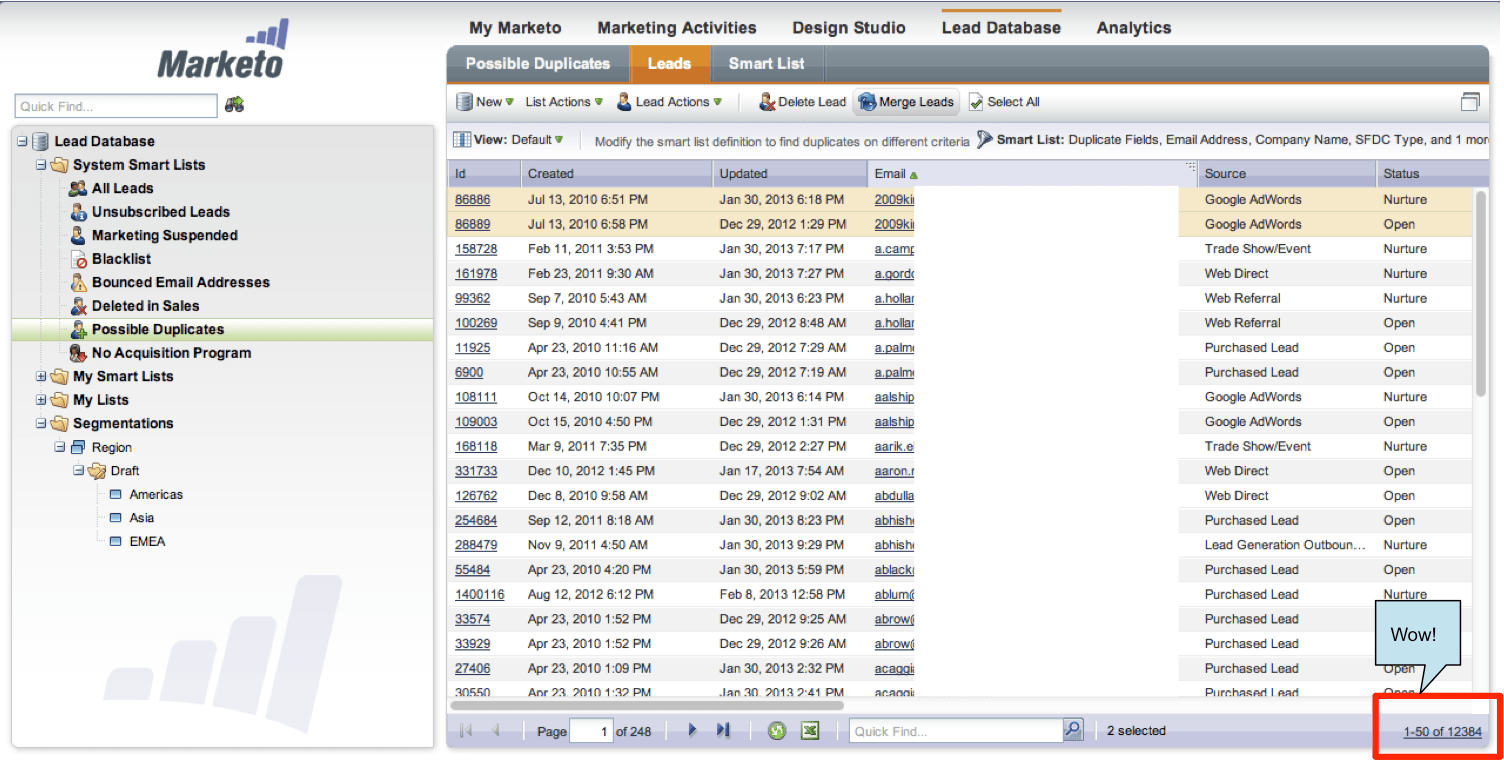Click the Source column header
The width and height of the screenshot is (1504, 760).
(x=1287, y=173)
